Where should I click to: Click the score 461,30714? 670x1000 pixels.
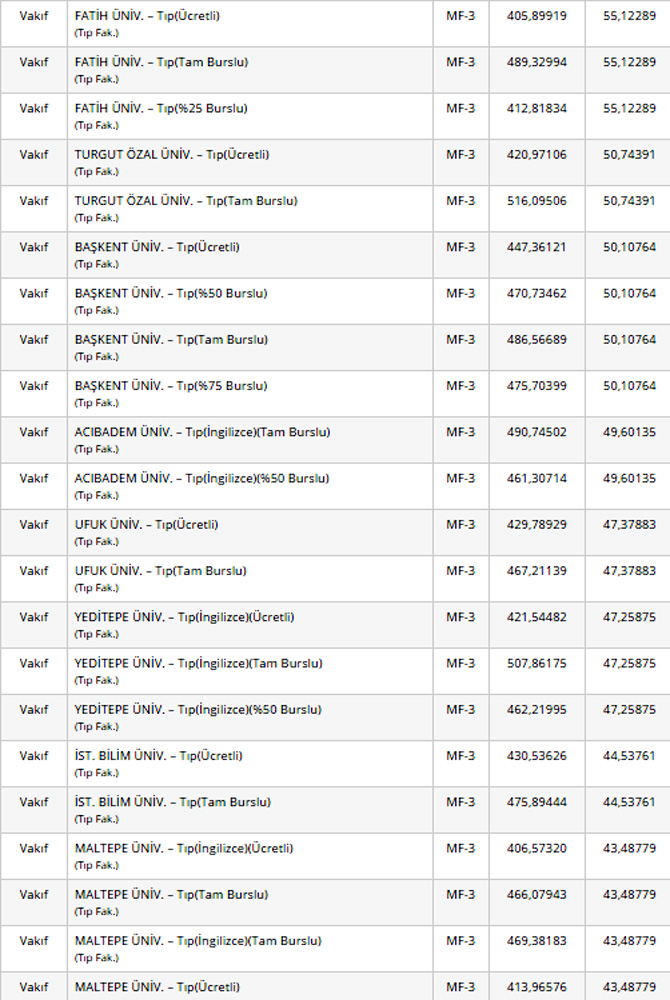click(x=537, y=478)
